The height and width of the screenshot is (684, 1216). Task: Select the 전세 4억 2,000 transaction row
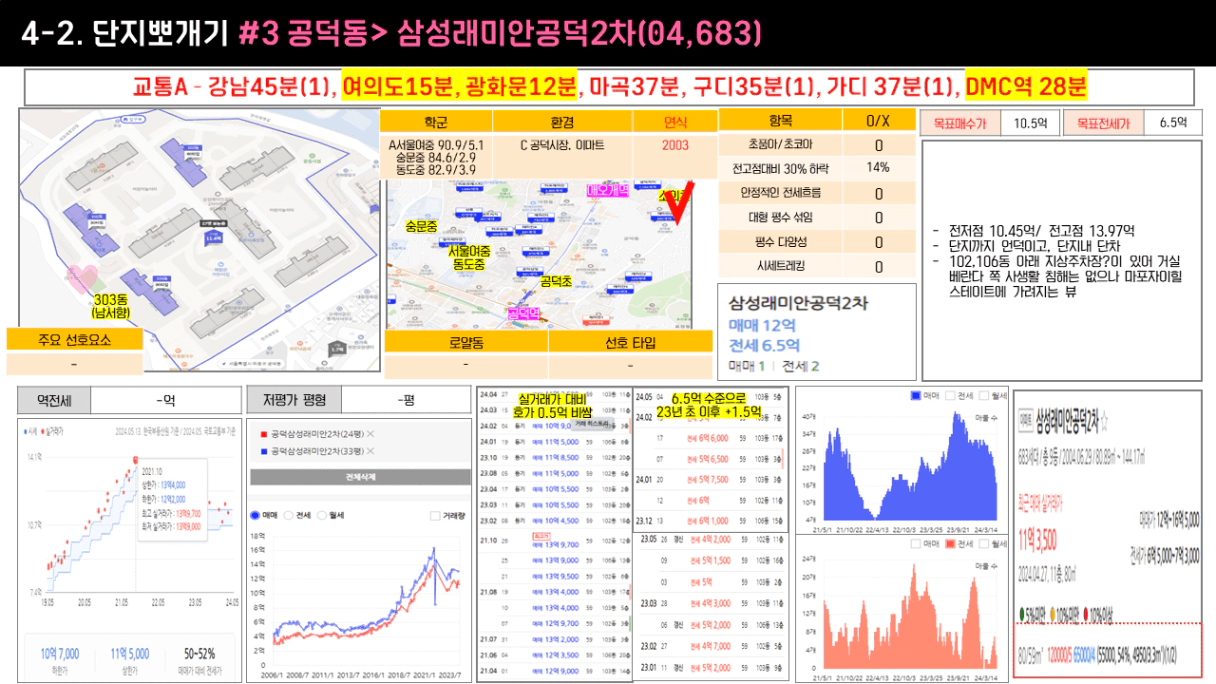click(712, 540)
